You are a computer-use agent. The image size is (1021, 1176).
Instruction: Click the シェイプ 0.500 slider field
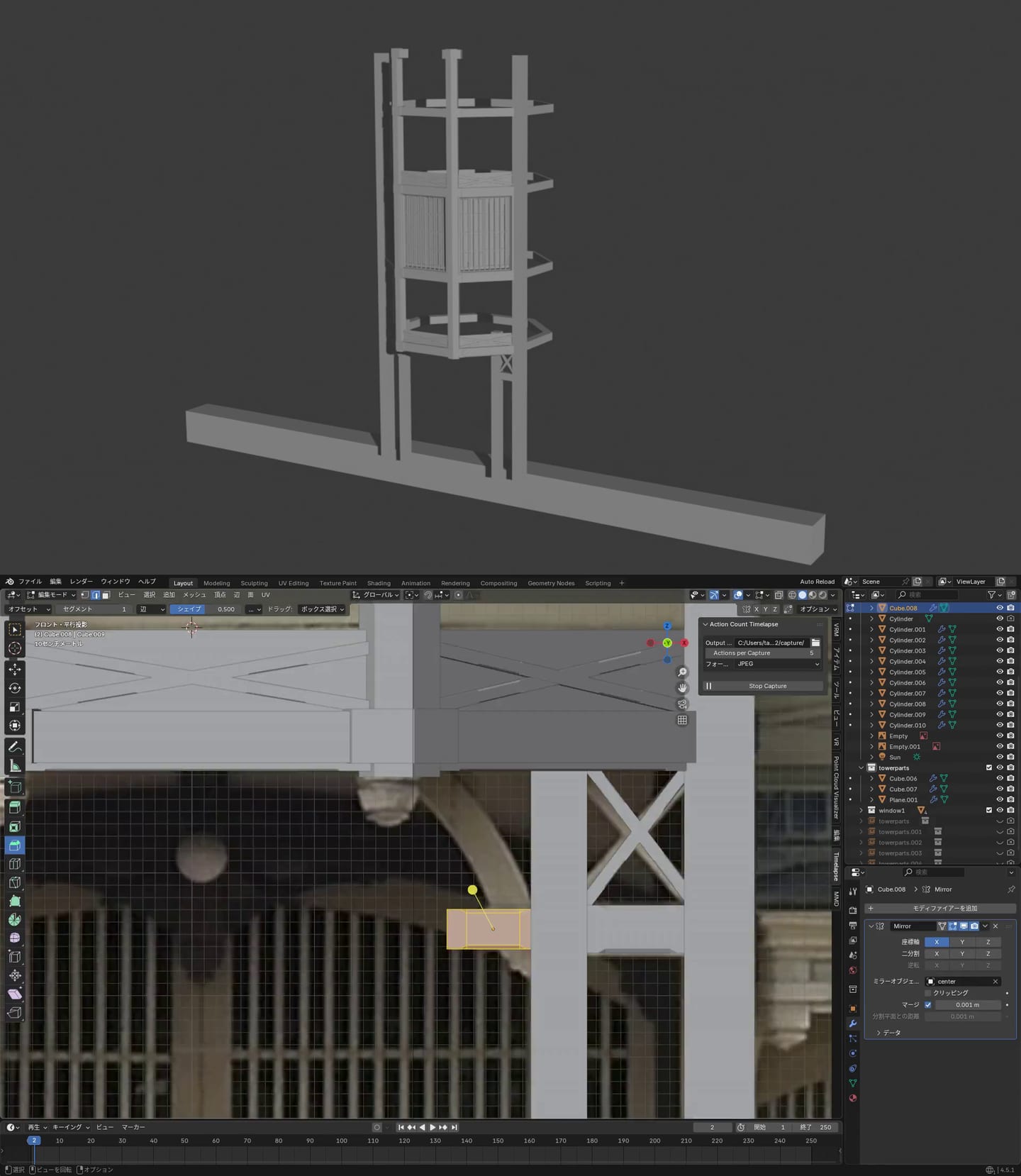click(x=206, y=609)
